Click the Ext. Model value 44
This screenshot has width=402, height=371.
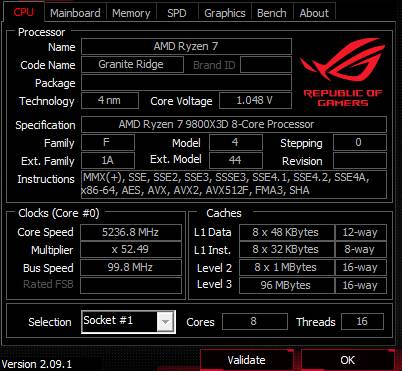coord(236,161)
